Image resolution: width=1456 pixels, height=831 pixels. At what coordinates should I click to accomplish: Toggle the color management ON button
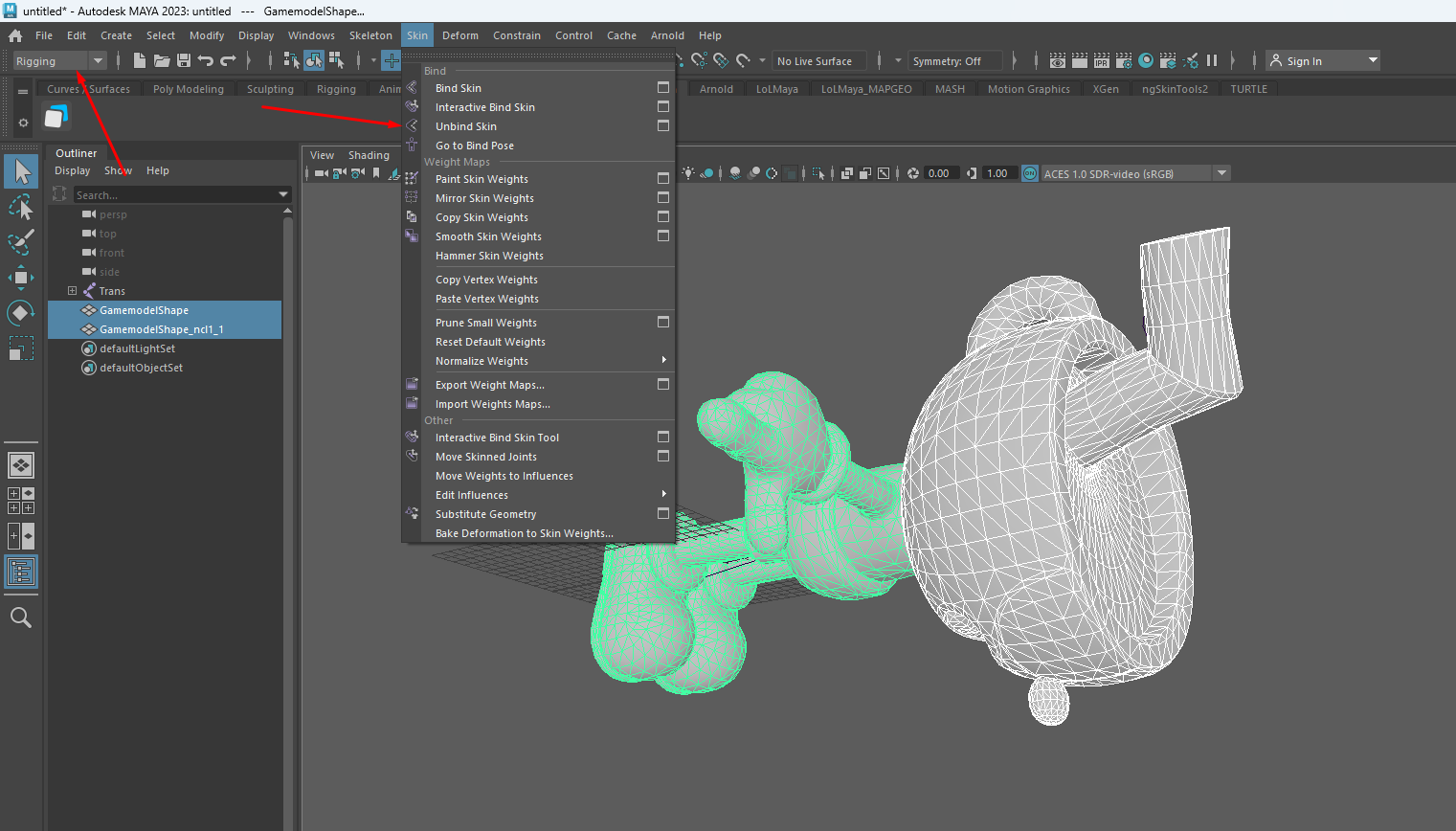click(1030, 173)
